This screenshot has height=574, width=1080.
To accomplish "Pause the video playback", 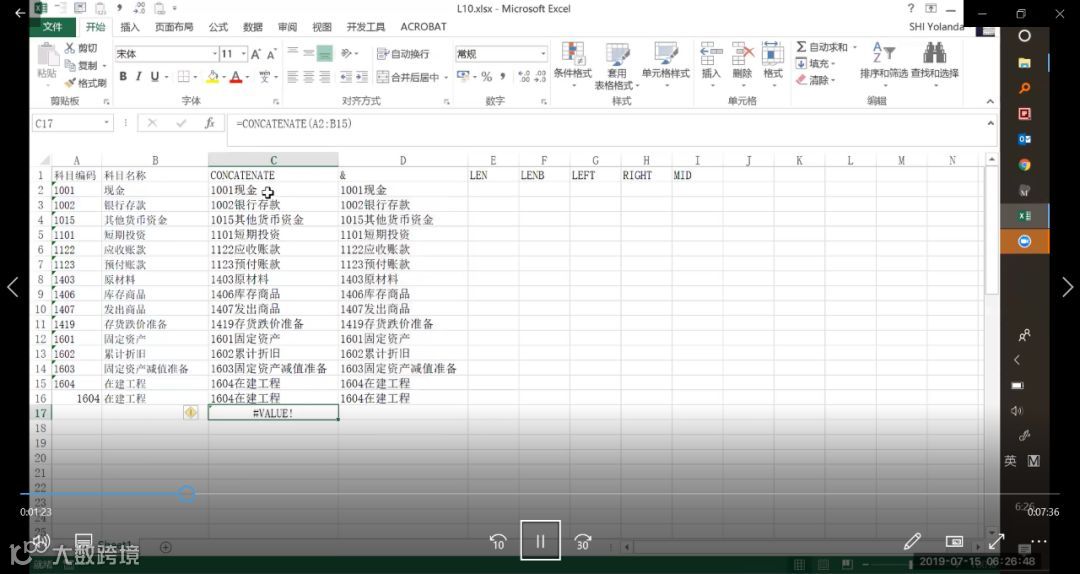I will click(x=540, y=541).
